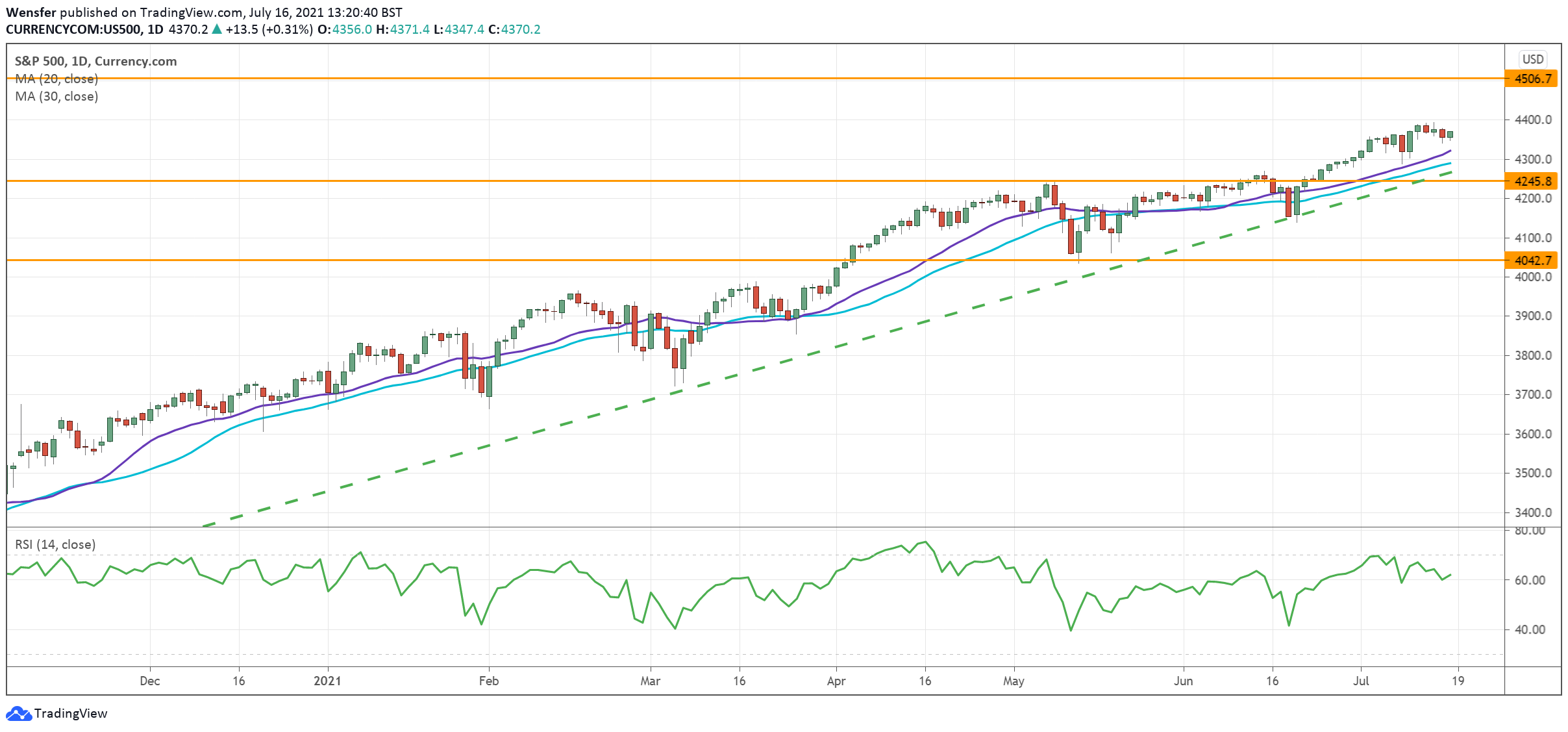
Task: Click the 4000.0 price axis label
Action: [x=1532, y=277]
